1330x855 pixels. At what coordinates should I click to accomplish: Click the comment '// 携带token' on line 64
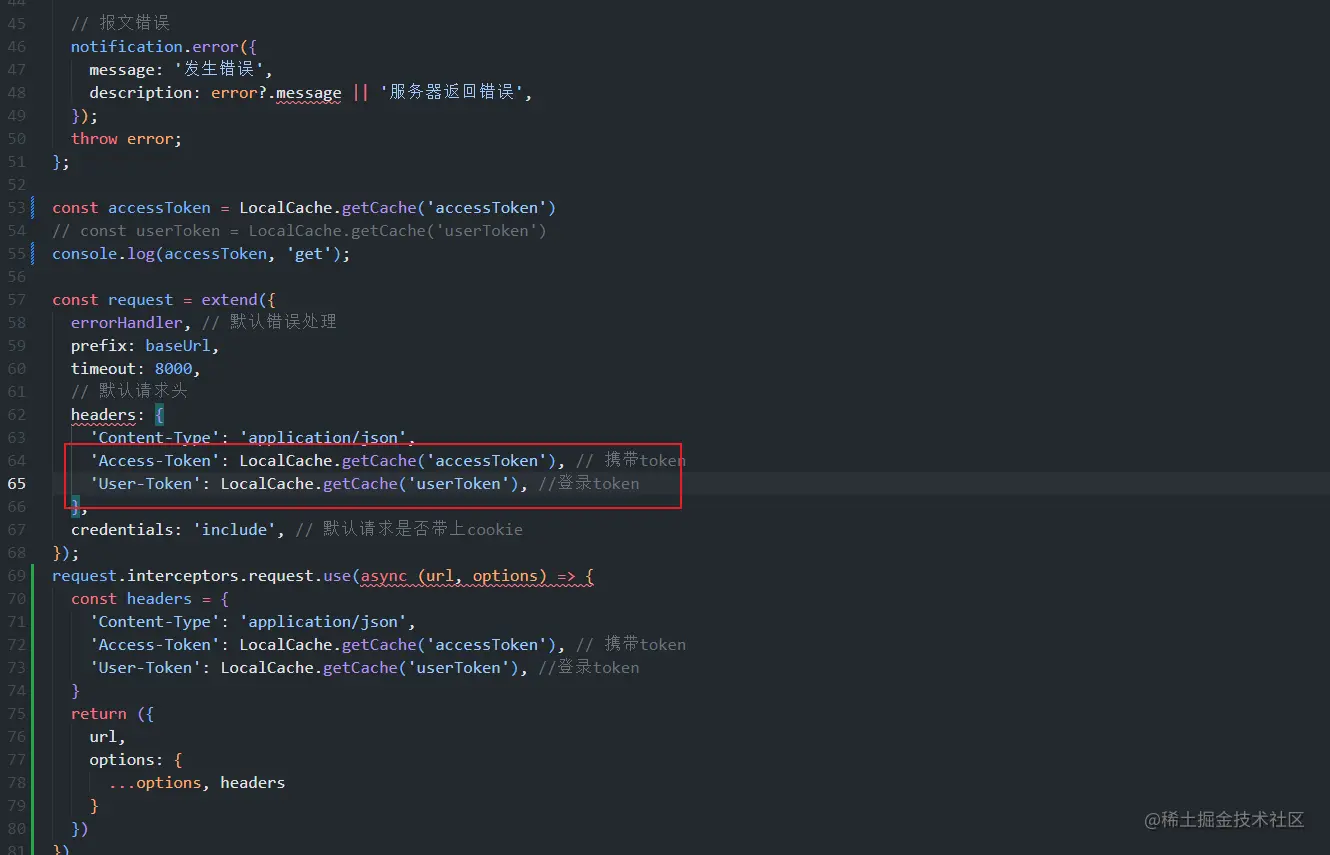[630, 460]
